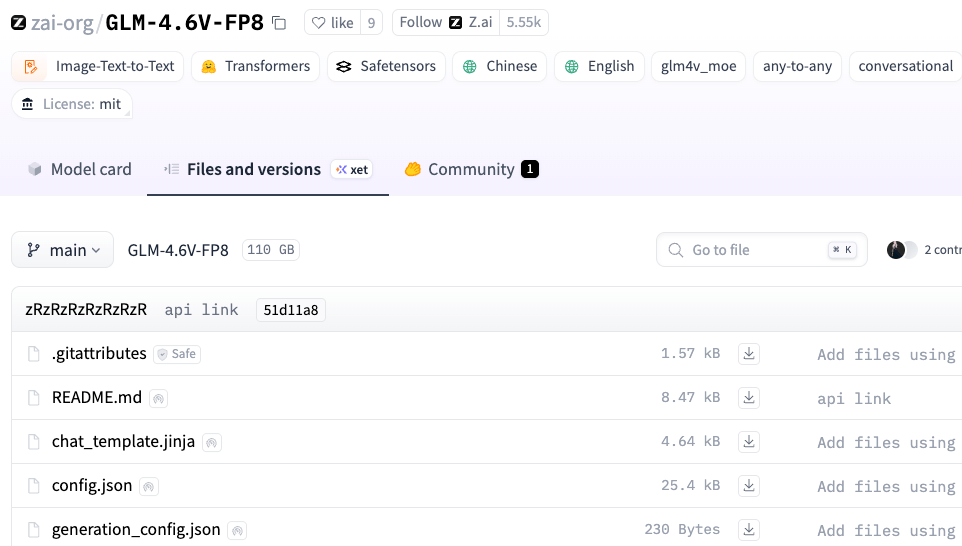Select the Safetensors tag
Image resolution: width=962 pixels, height=546 pixels.
[x=386, y=66]
